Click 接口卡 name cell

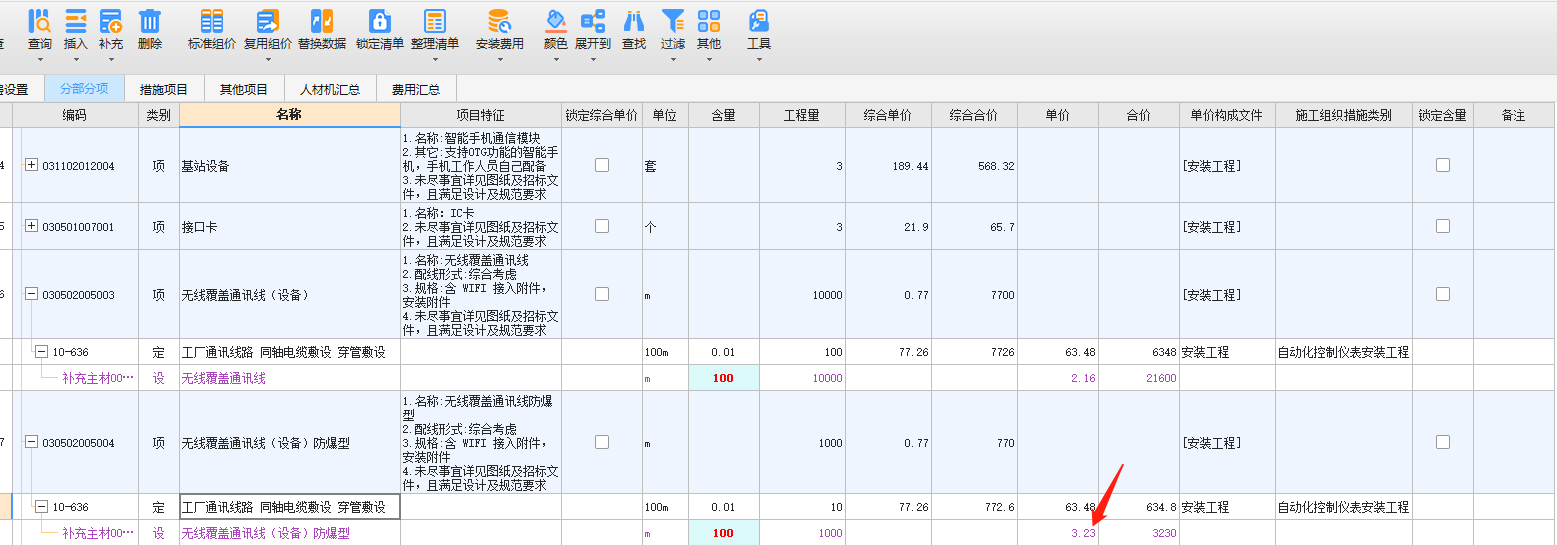[290, 227]
